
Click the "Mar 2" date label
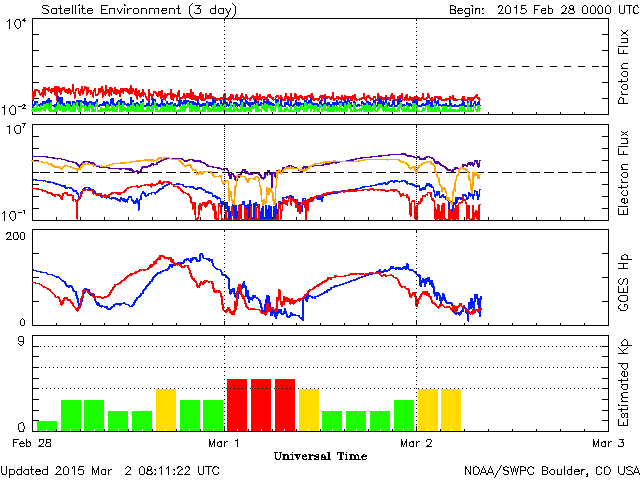click(x=416, y=443)
